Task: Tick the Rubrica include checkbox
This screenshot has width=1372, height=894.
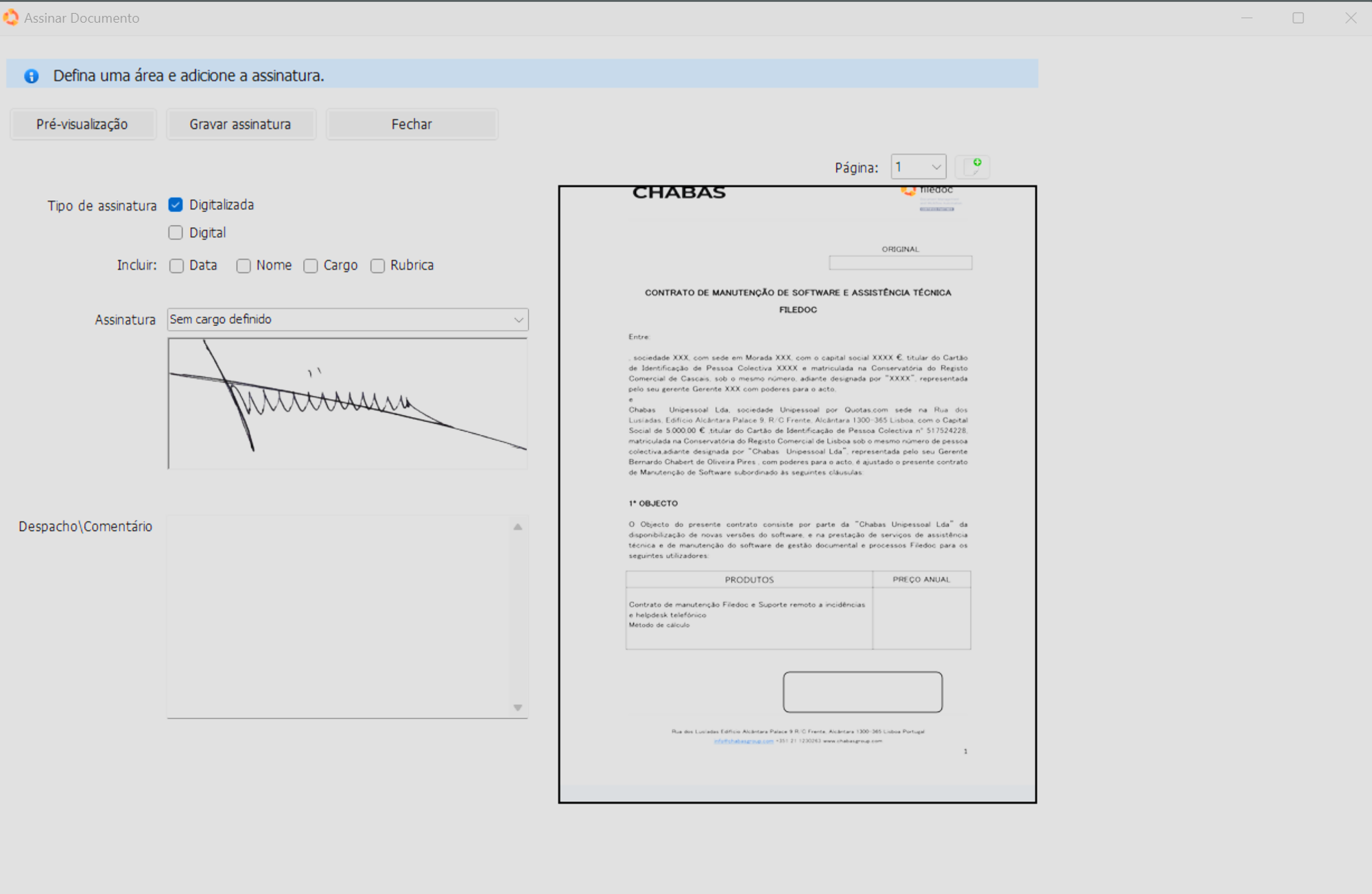Action: (x=377, y=266)
